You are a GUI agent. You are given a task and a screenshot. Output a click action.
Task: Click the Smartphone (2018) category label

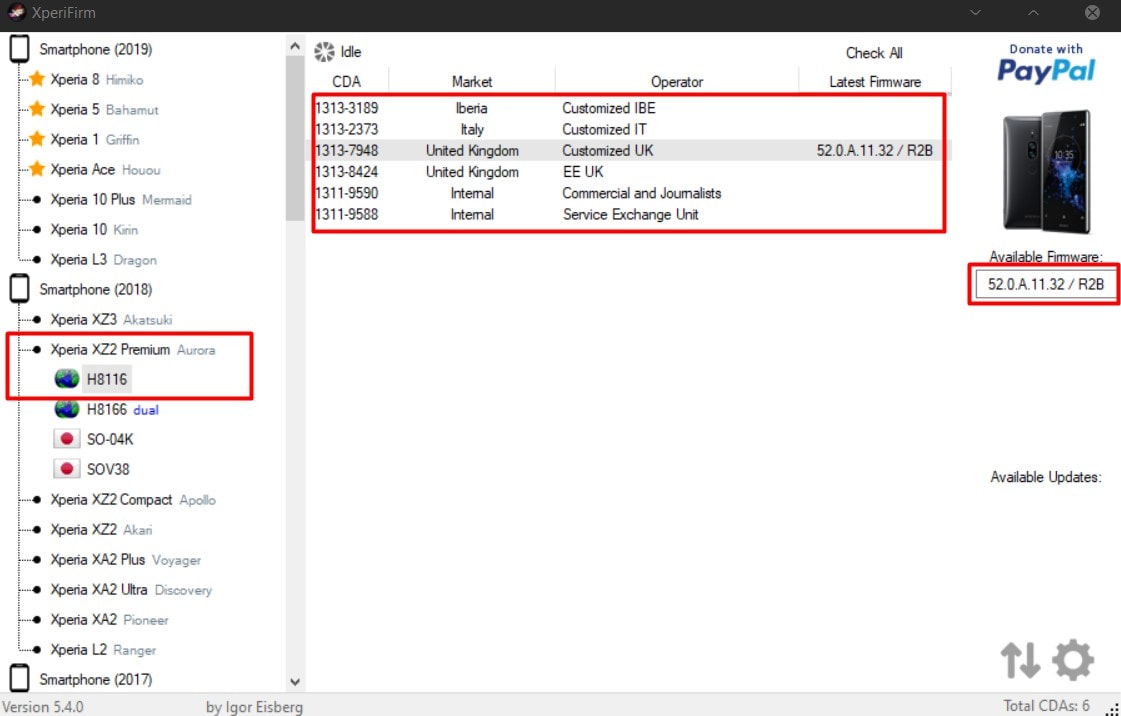click(96, 289)
